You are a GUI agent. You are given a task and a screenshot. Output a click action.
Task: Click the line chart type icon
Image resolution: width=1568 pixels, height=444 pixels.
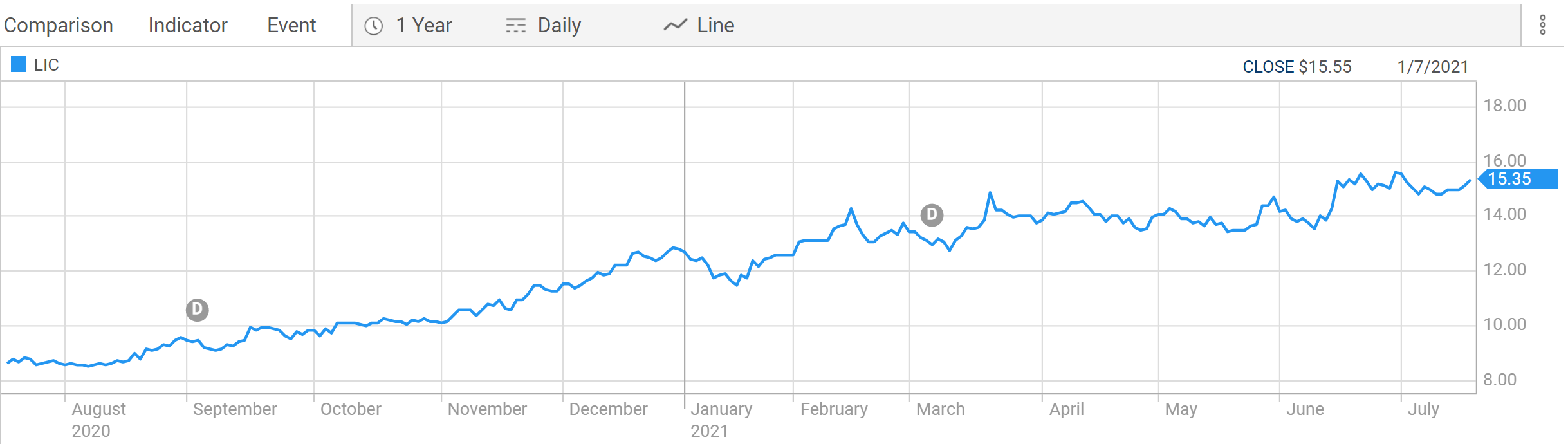coord(675,25)
